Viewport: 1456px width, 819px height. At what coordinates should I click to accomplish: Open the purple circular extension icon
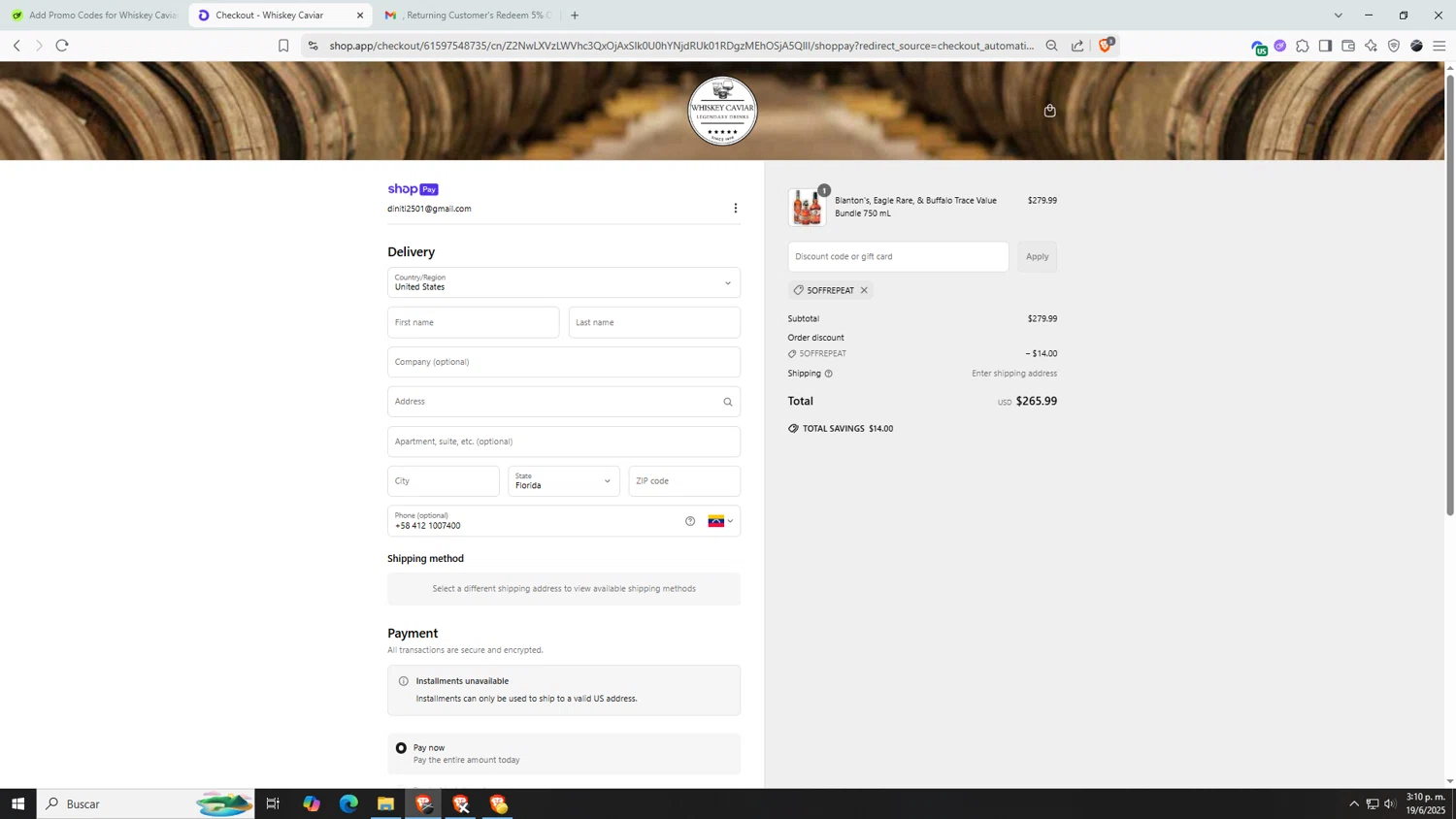tap(1280, 46)
